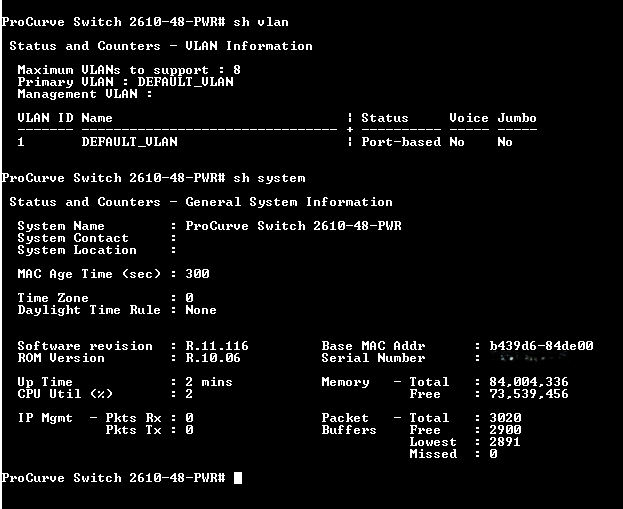The image size is (623, 509).
Task: Click the 'Packet' label of Packet Buffers
Action: point(345,418)
